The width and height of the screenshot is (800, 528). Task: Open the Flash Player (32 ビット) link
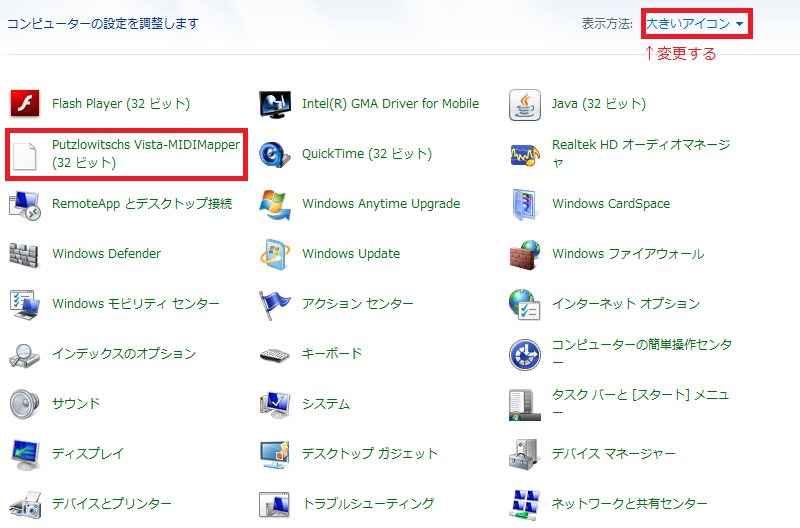(121, 104)
